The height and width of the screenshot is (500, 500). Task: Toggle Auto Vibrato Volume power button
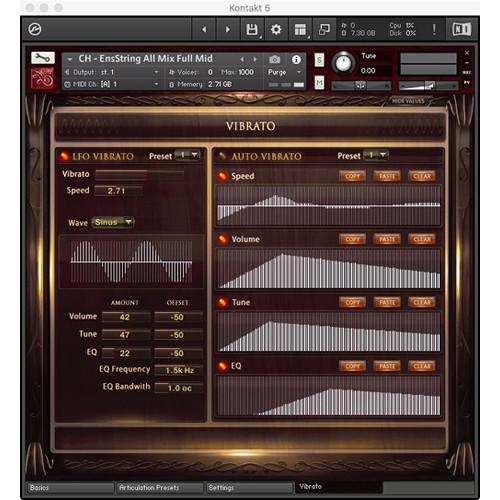(x=222, y=239)
